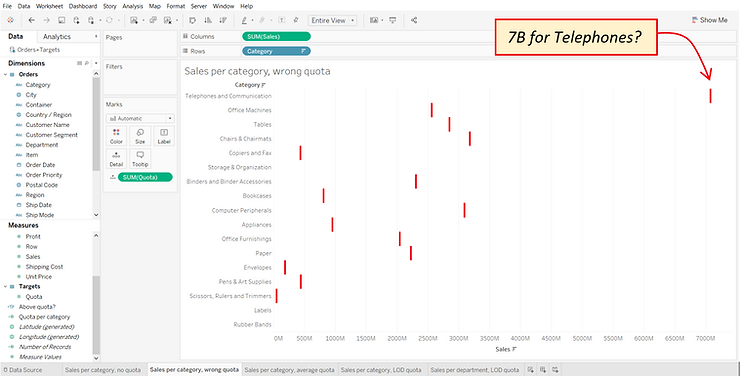Click the Save workbook icon
Screen dimensions: 740x376
(61, 20)
